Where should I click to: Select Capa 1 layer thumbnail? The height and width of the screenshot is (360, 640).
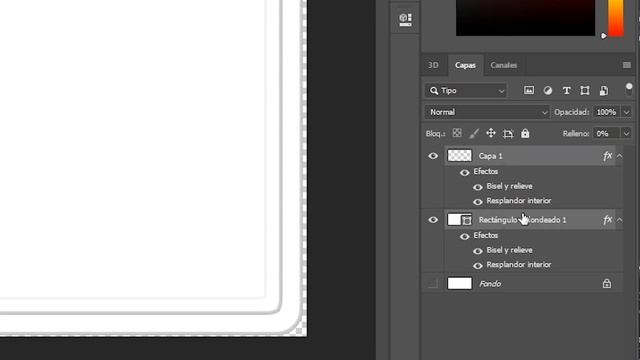coord(460,156)
